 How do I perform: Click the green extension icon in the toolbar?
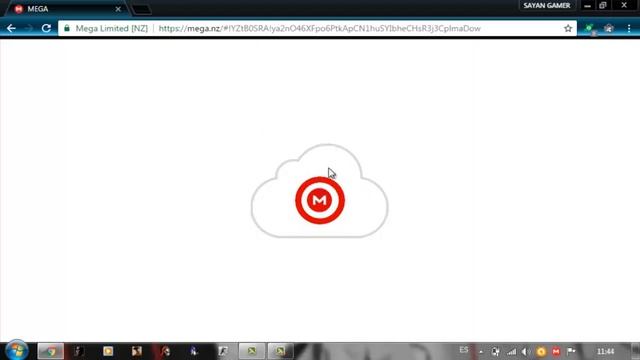589,28
